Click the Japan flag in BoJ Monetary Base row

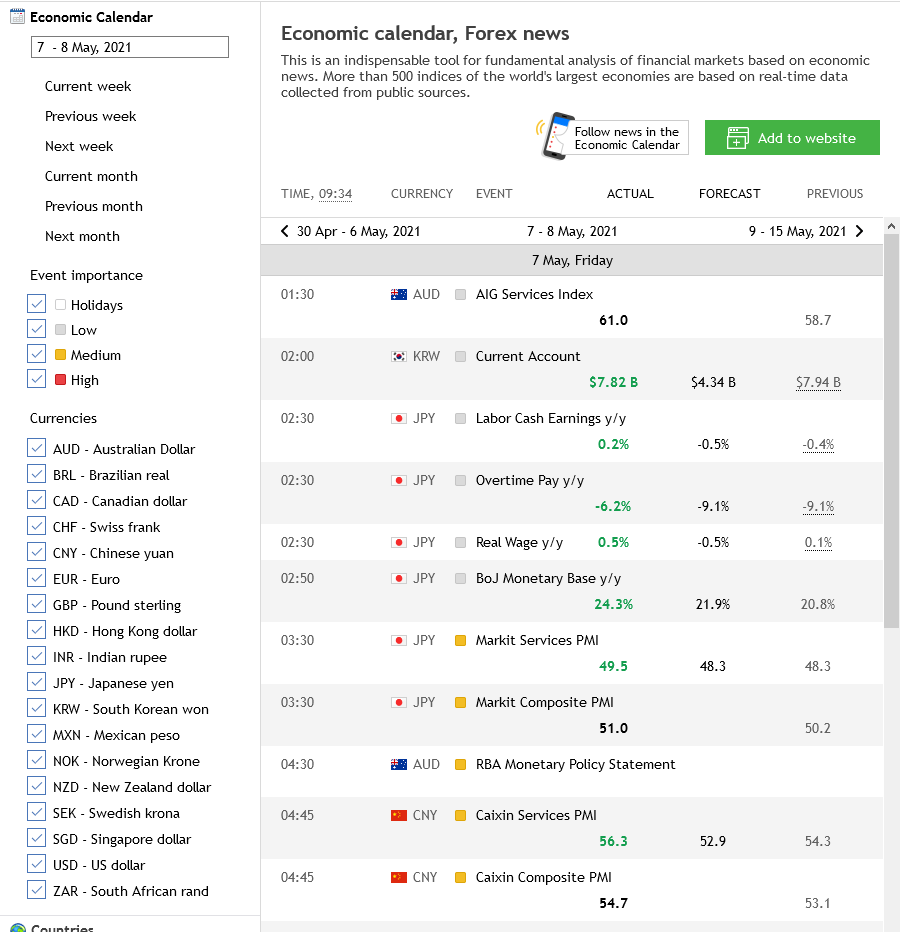click(399, 578)
